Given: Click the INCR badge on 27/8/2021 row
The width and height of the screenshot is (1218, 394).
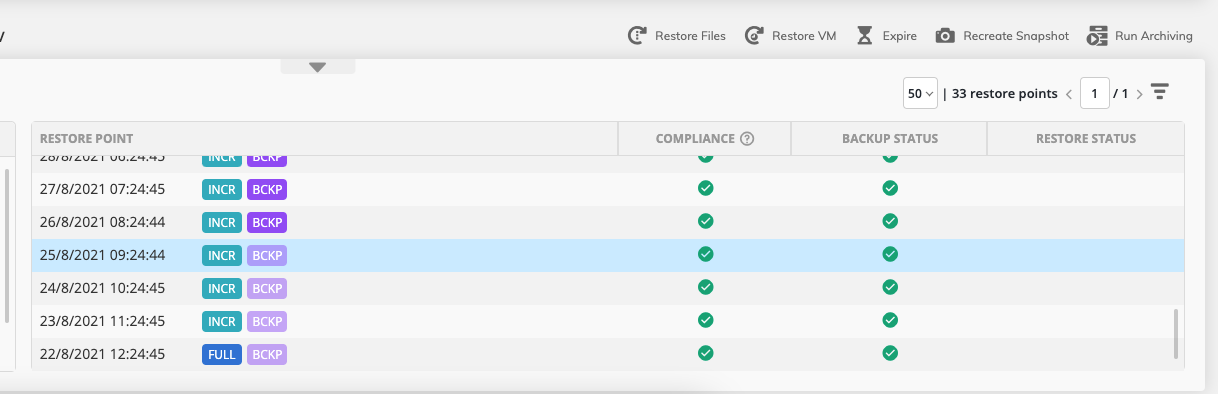Looking at the screenshot, I should pos(222,189).
